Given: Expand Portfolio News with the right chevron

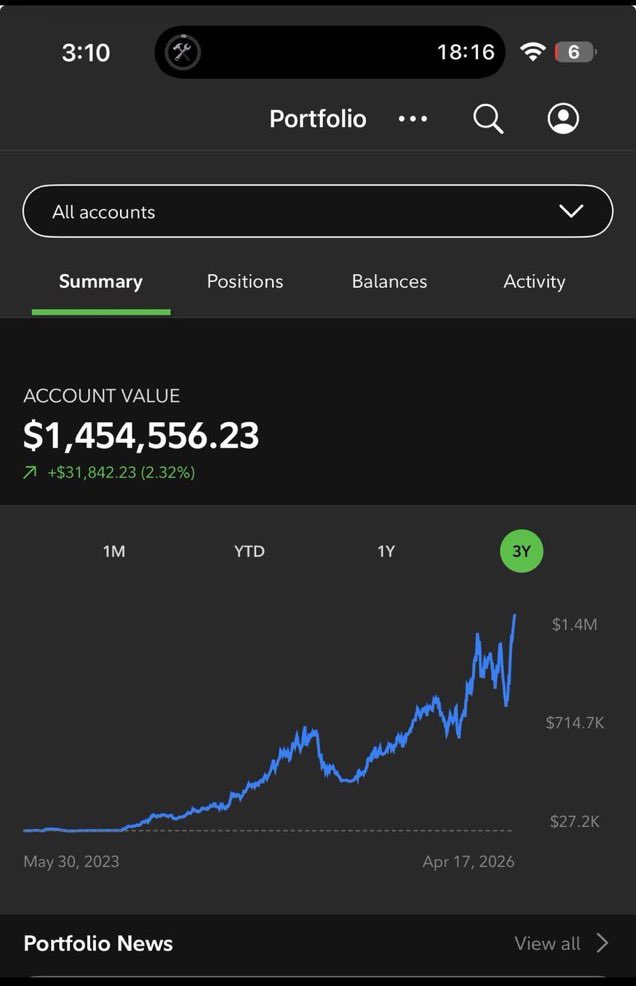Looking at the screenshot, I should point(602,943).
